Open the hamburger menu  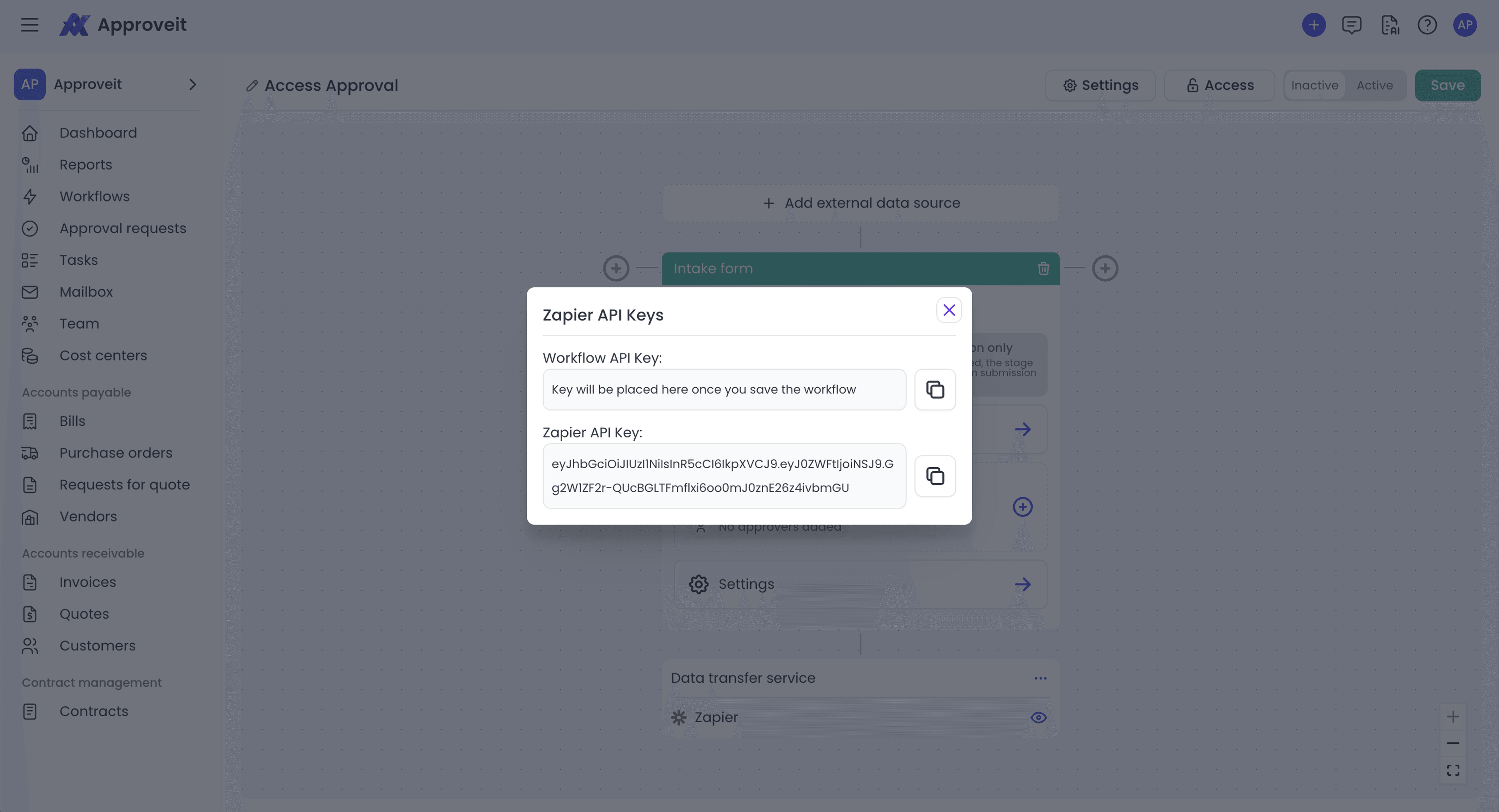(x=30, y=25)
